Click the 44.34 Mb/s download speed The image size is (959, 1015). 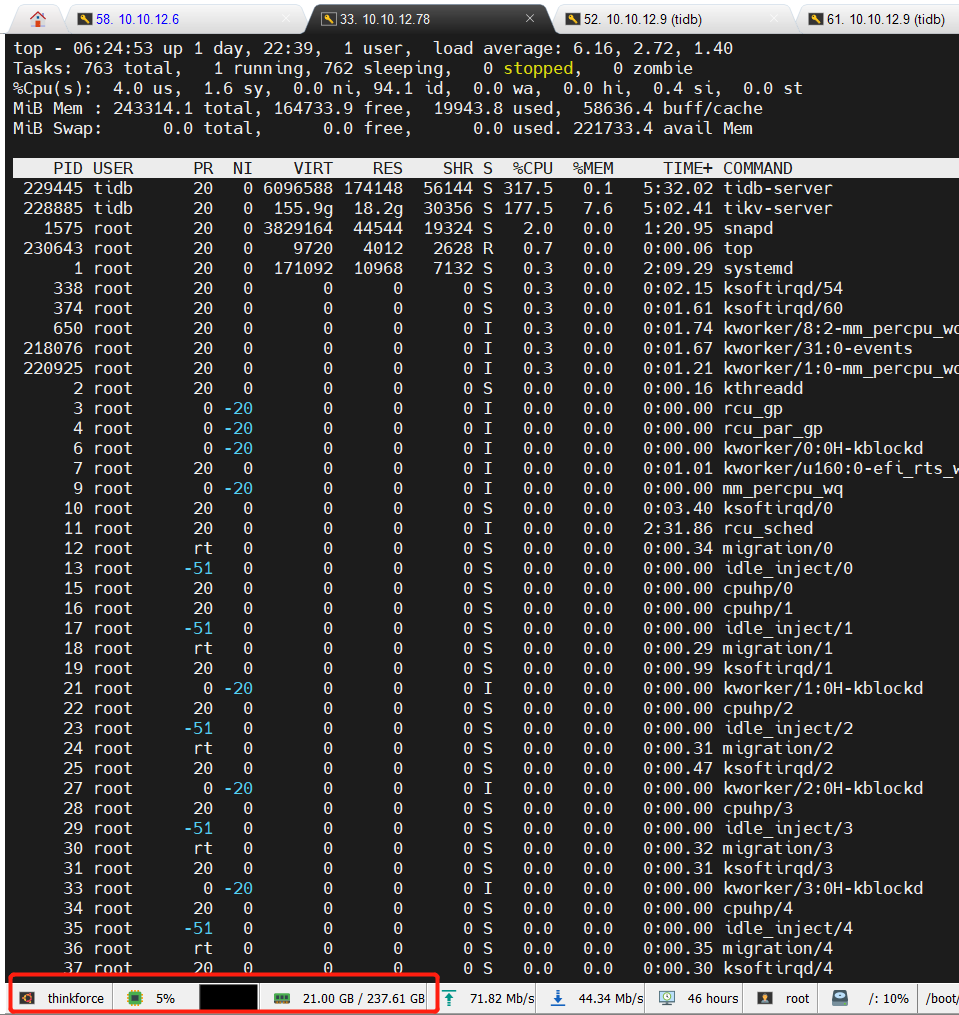coord(611,998)
